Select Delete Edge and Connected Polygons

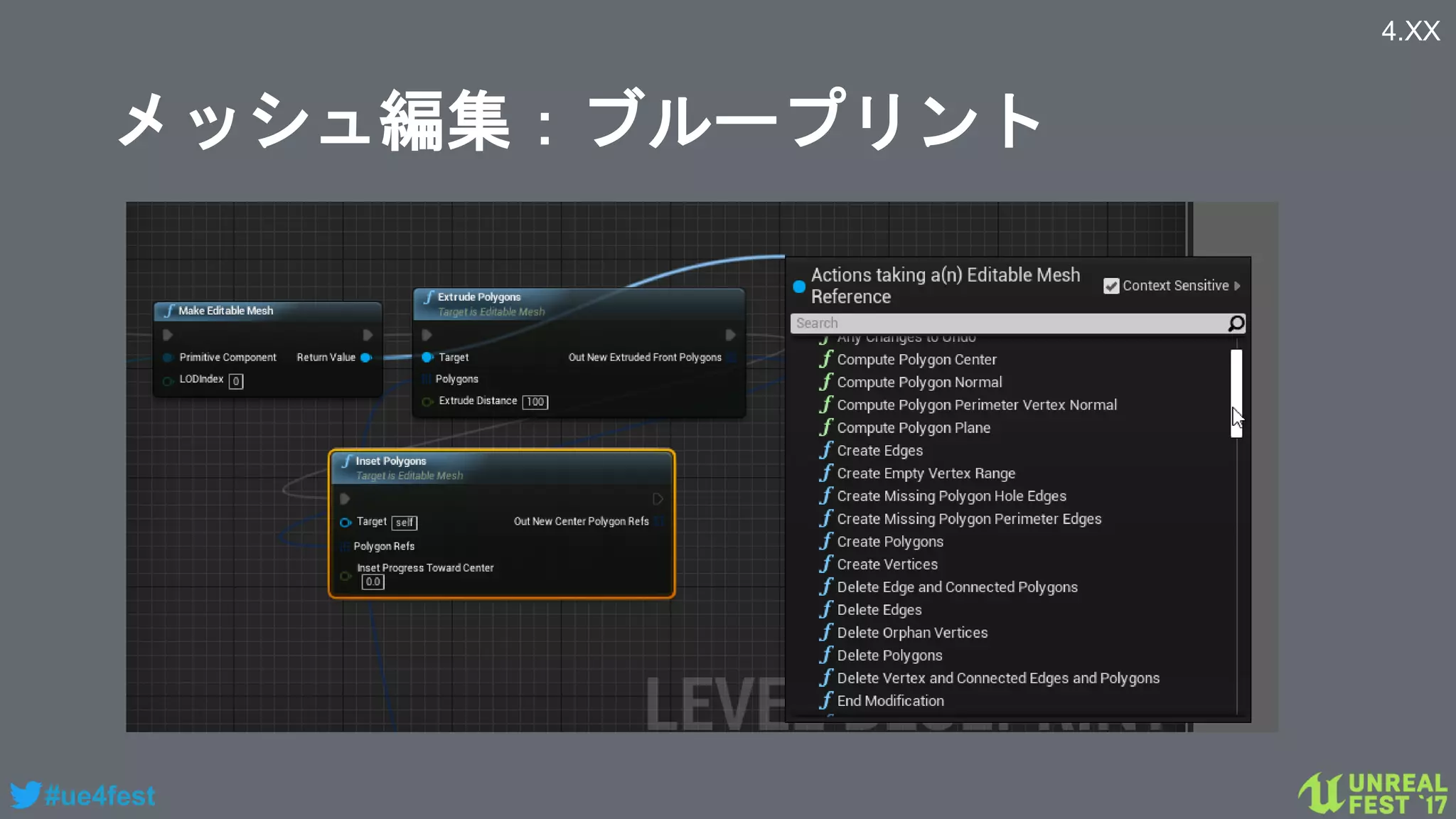(x=957, y=587)
